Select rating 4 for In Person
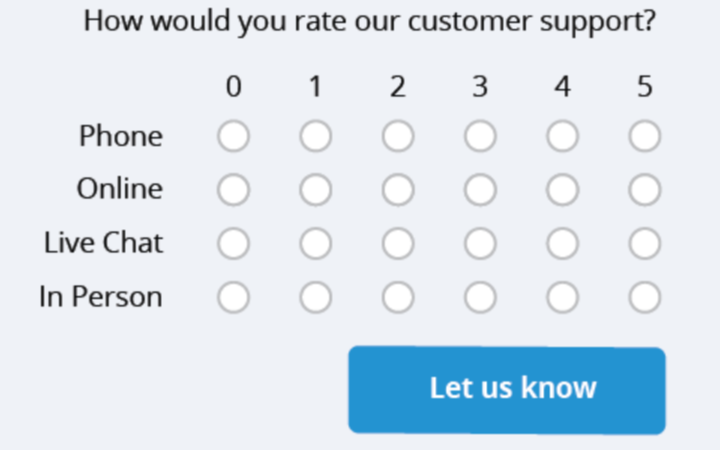Viewport: 720px width, 450px height. (562, 296)
